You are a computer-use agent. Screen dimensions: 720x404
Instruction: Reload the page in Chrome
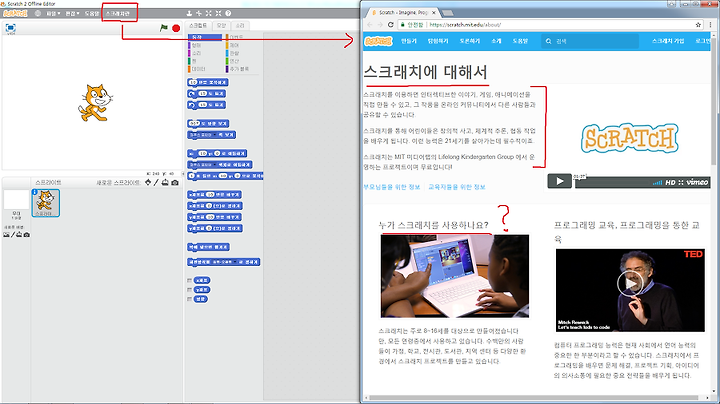pos(391,24)
